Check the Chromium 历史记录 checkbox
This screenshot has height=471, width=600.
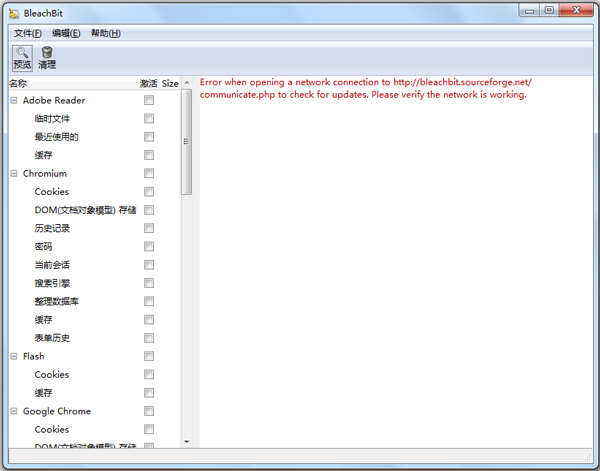click(x=149, y=228)
